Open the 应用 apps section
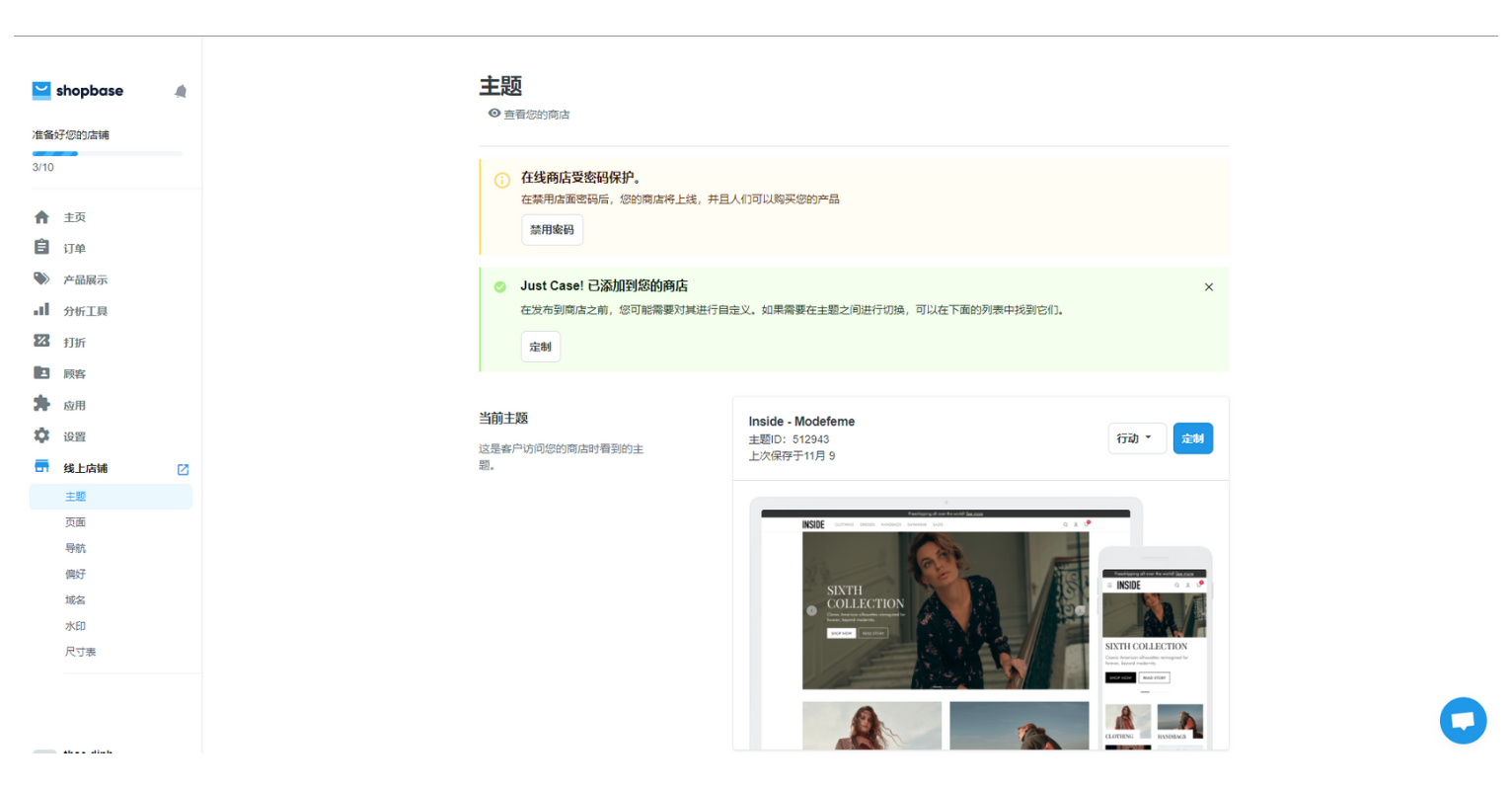The image size is (1512, 789). pyautogui.click(x=74, y=404)
